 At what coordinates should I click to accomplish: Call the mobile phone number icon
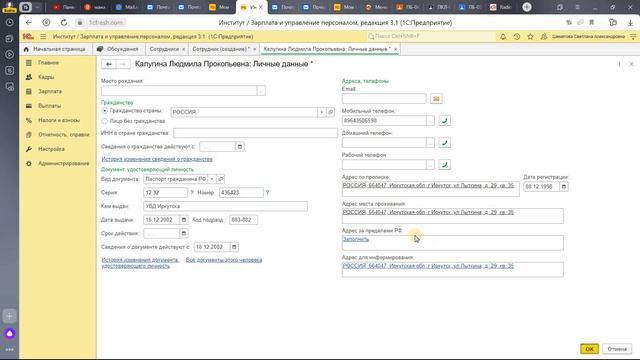coord(444,121)
